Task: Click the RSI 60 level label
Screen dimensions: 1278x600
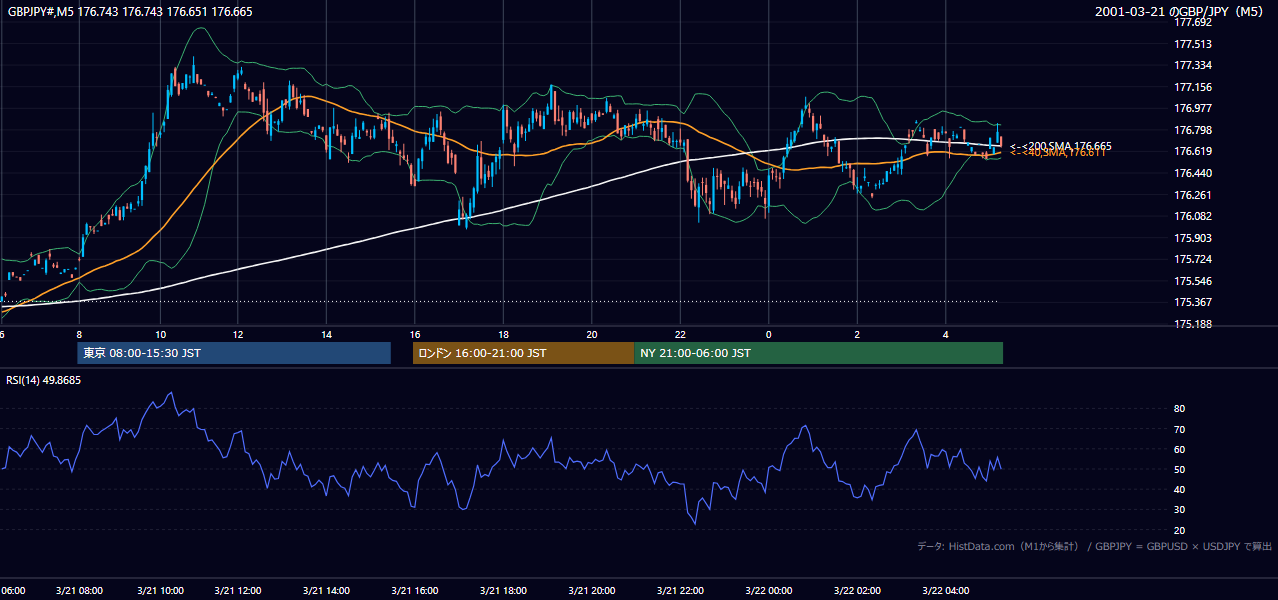Action: coord(1179,449)
